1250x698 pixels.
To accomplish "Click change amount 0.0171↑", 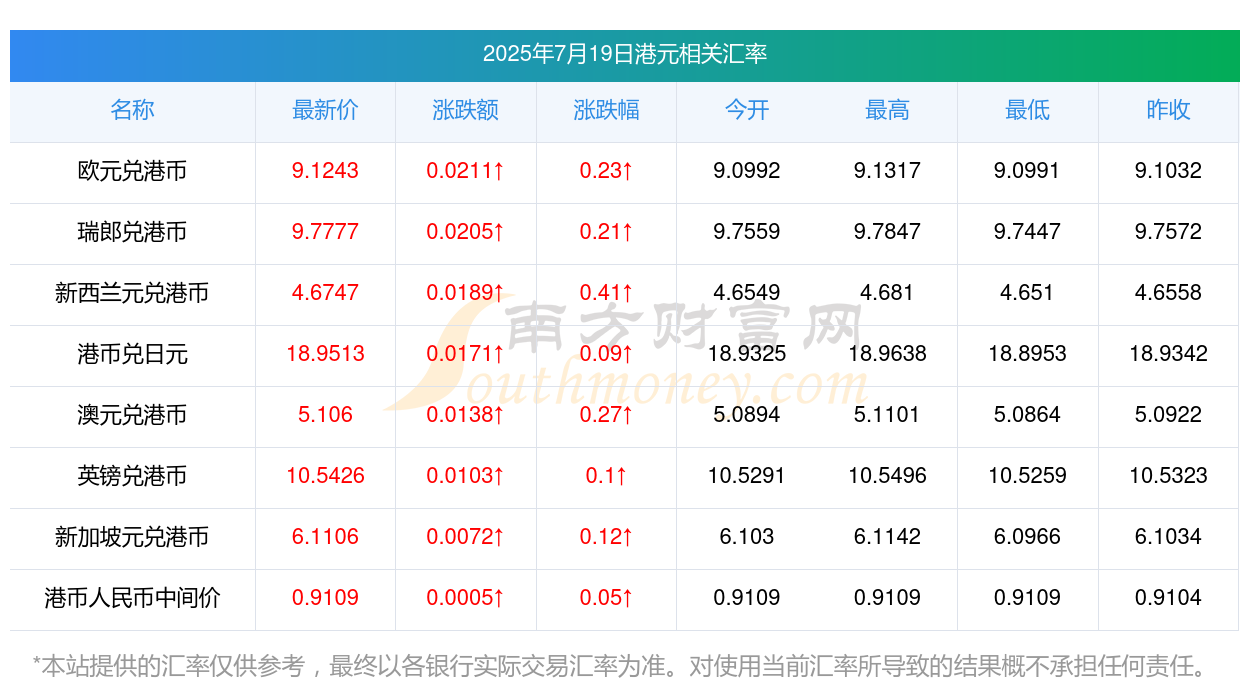I will coord(466,354).
